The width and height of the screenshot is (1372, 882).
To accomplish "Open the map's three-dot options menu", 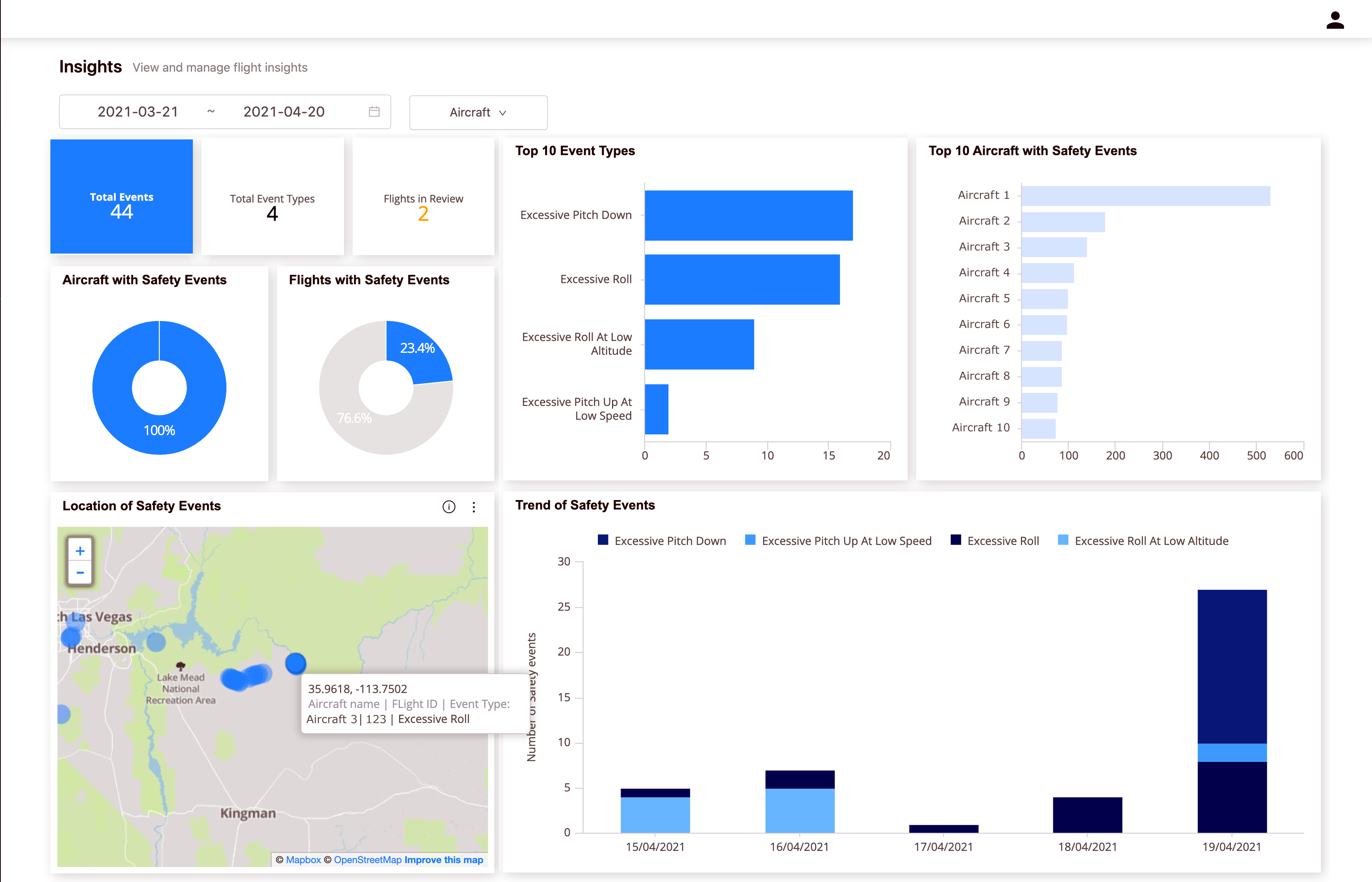I will coord(474,507).
